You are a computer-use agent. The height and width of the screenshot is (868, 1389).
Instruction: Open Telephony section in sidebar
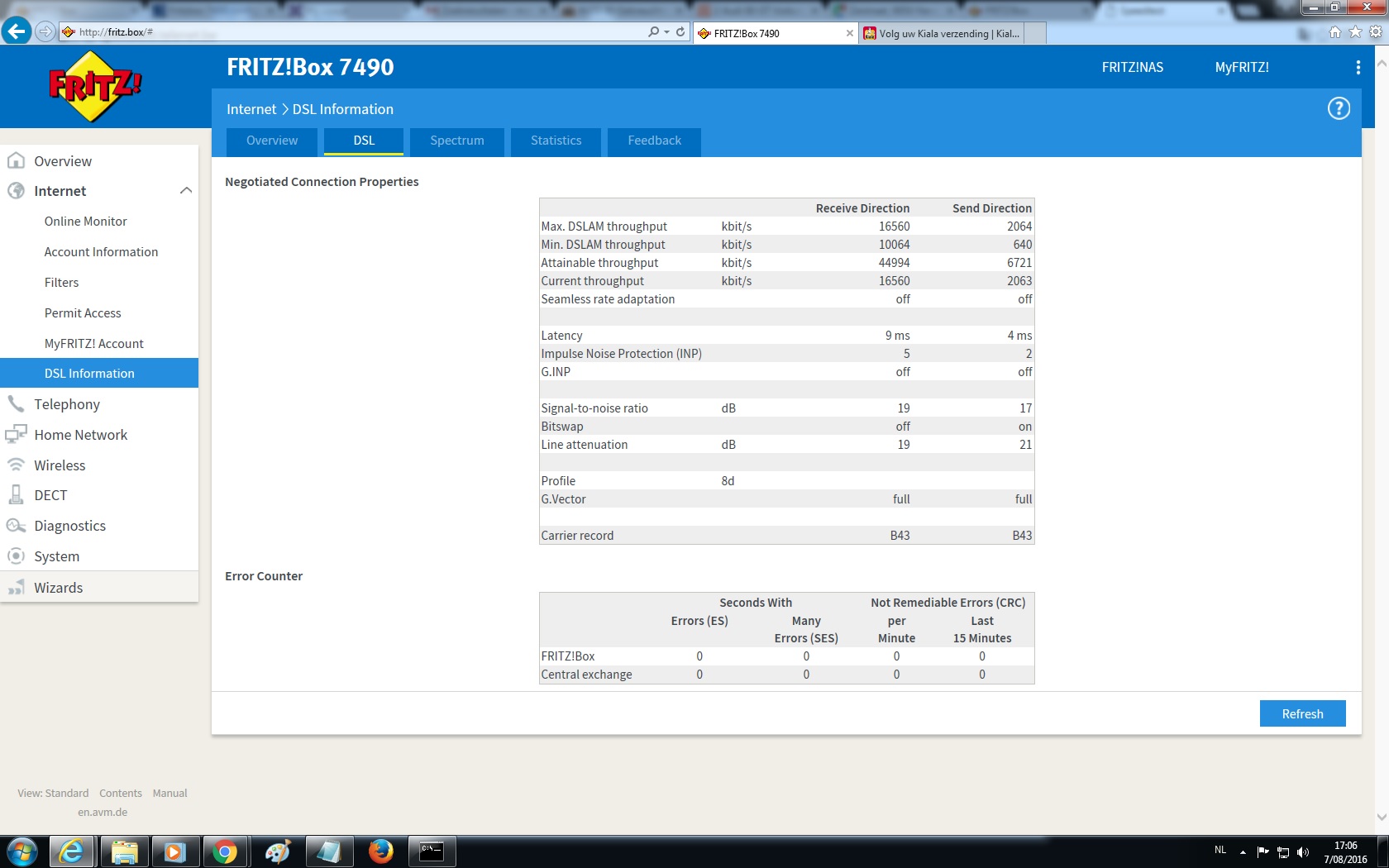click(67, 404)
